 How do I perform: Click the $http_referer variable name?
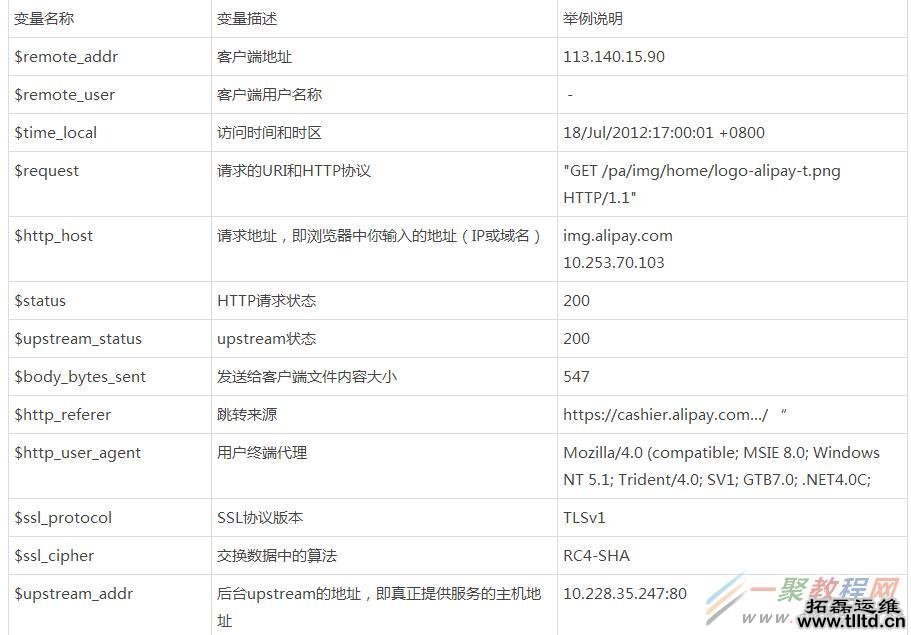[x=62, y=414]
